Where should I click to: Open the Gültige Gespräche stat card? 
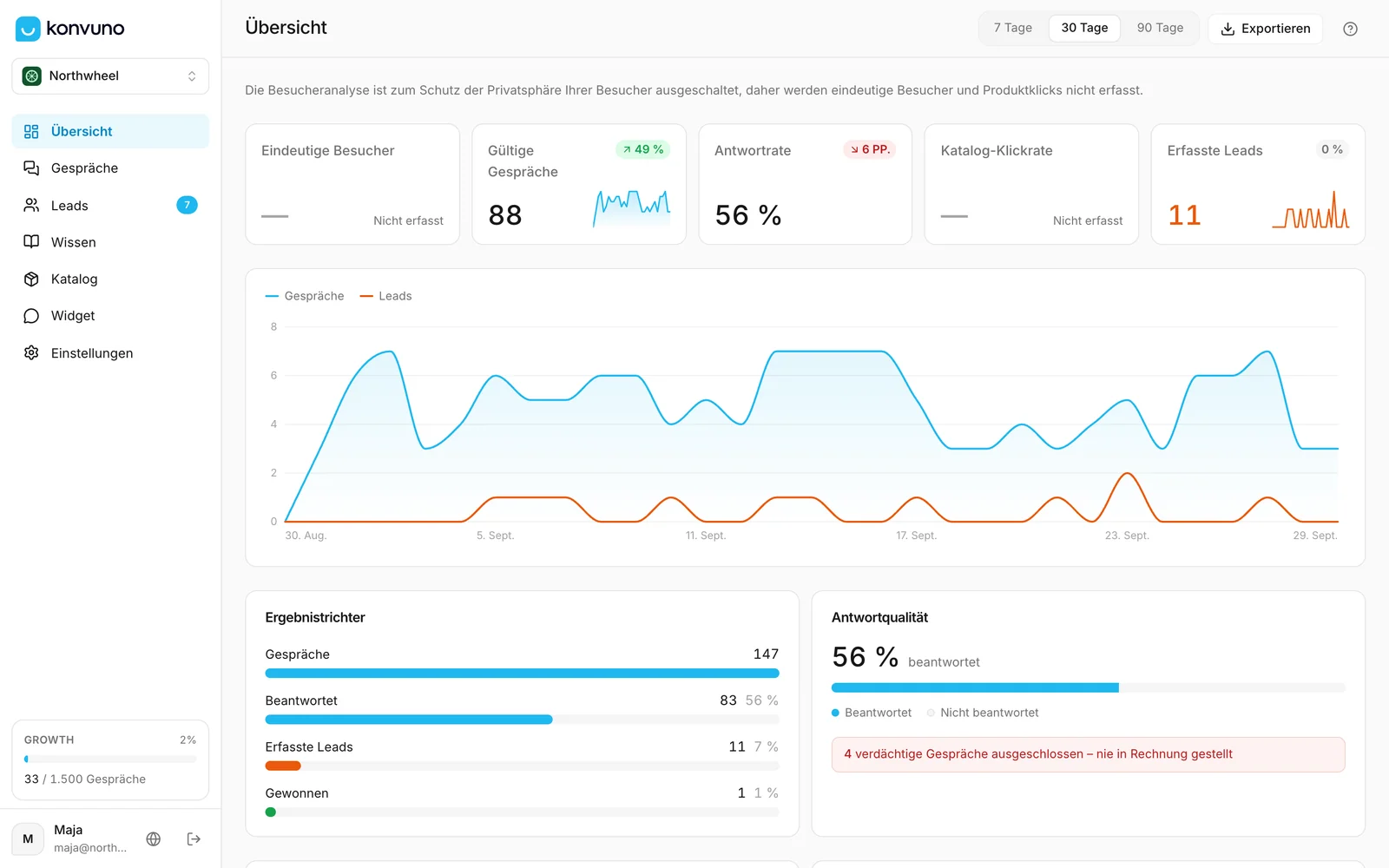tap(579, 184)
